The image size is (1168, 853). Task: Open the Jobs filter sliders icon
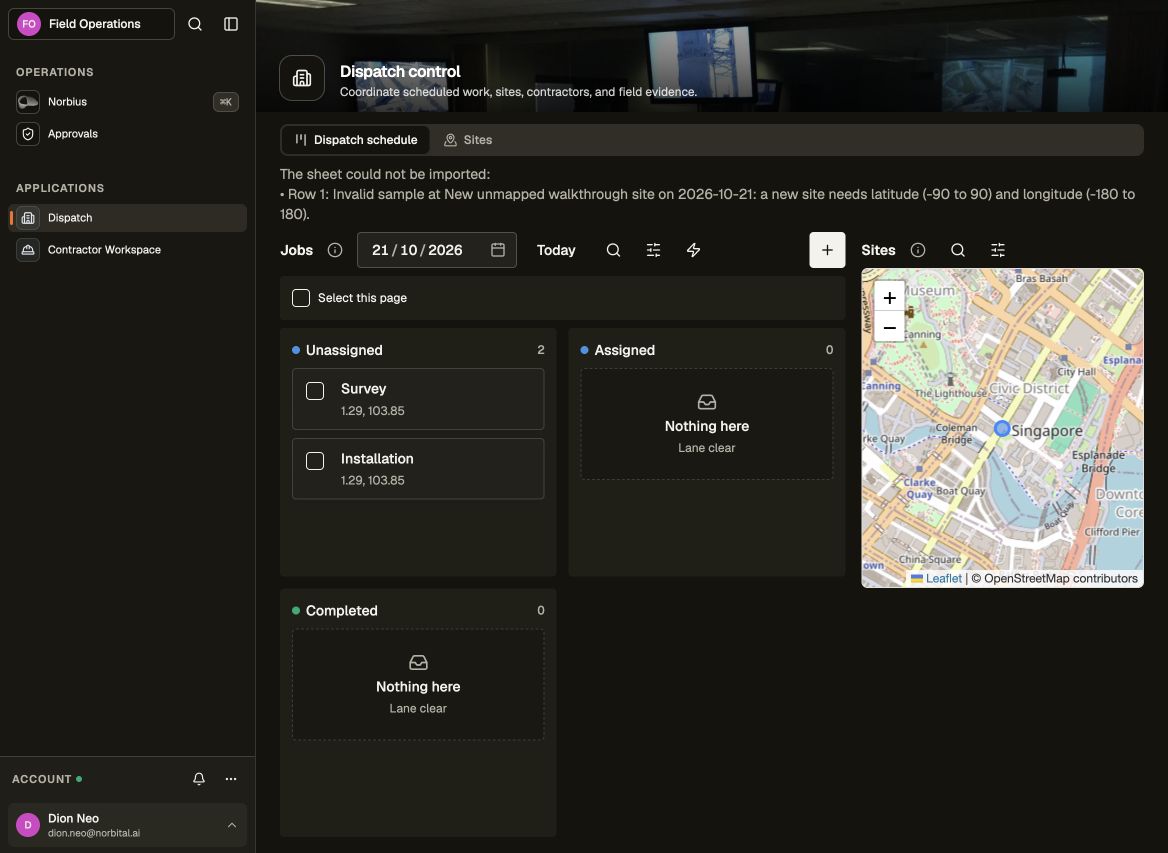point(653,250)
